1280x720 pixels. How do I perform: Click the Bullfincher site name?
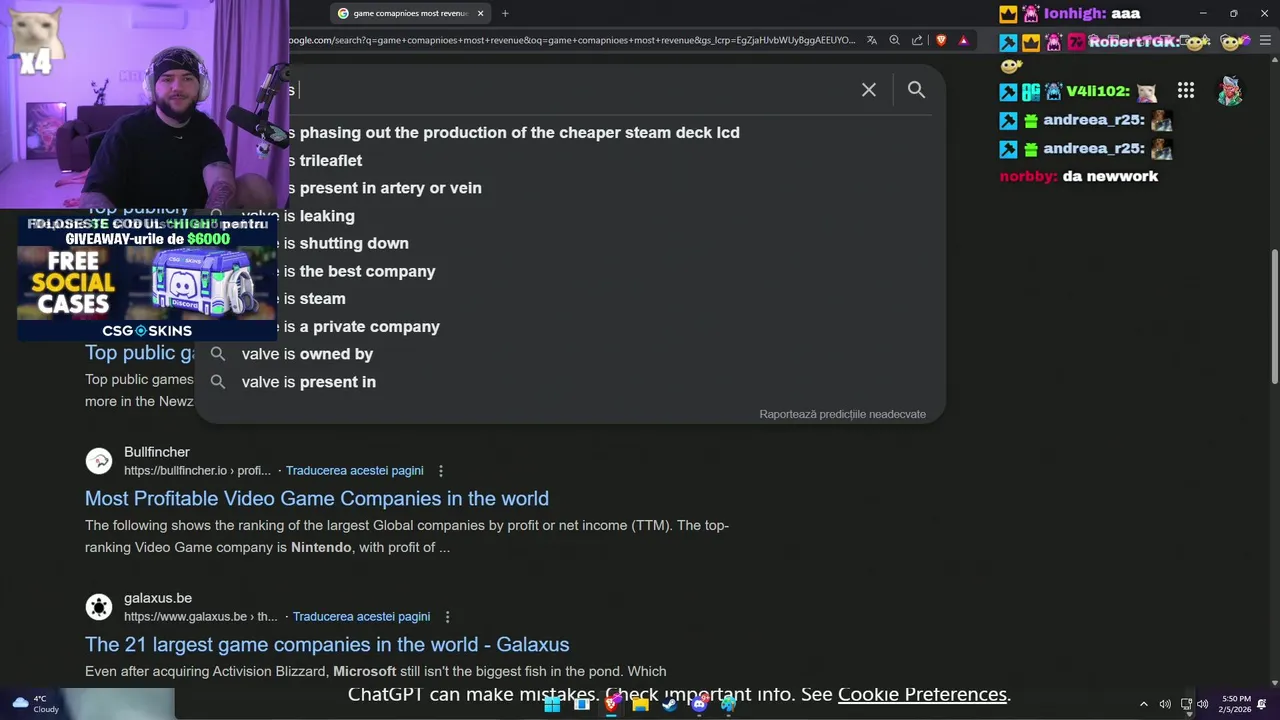157,452
